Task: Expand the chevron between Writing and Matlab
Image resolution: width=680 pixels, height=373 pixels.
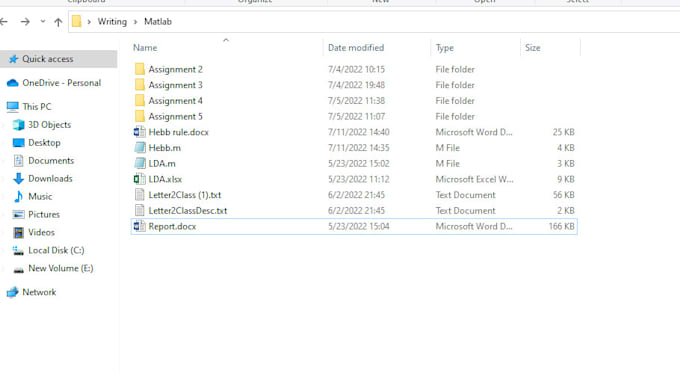Action: (135, 22)
